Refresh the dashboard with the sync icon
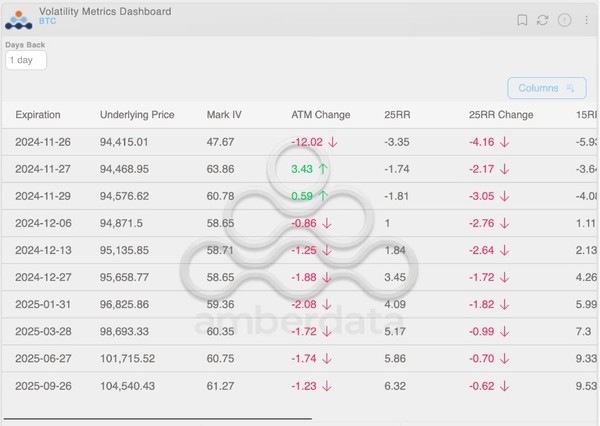The image size is (600, 426). tap(543, 20)
